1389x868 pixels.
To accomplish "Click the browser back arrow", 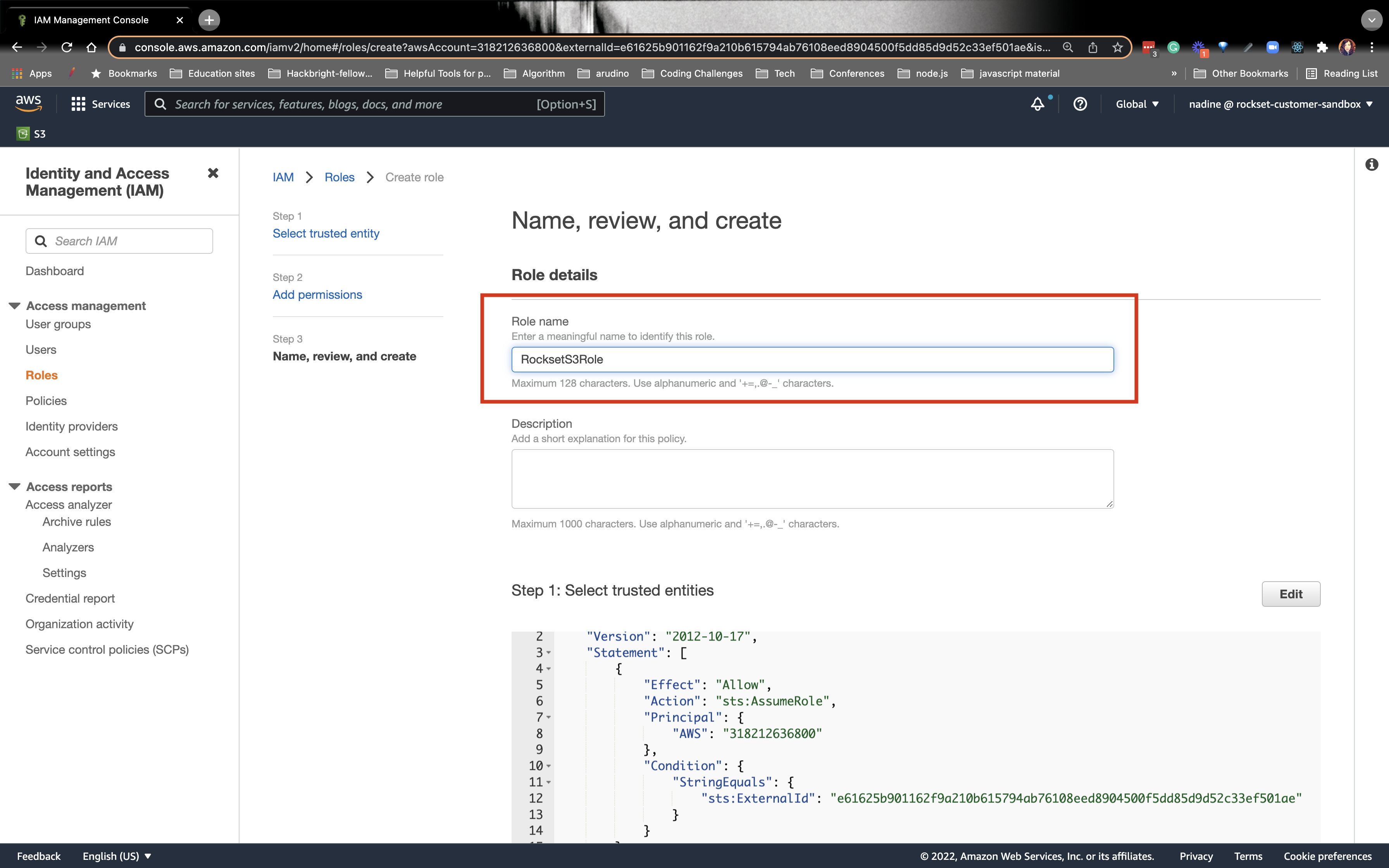I will point(17,48).
